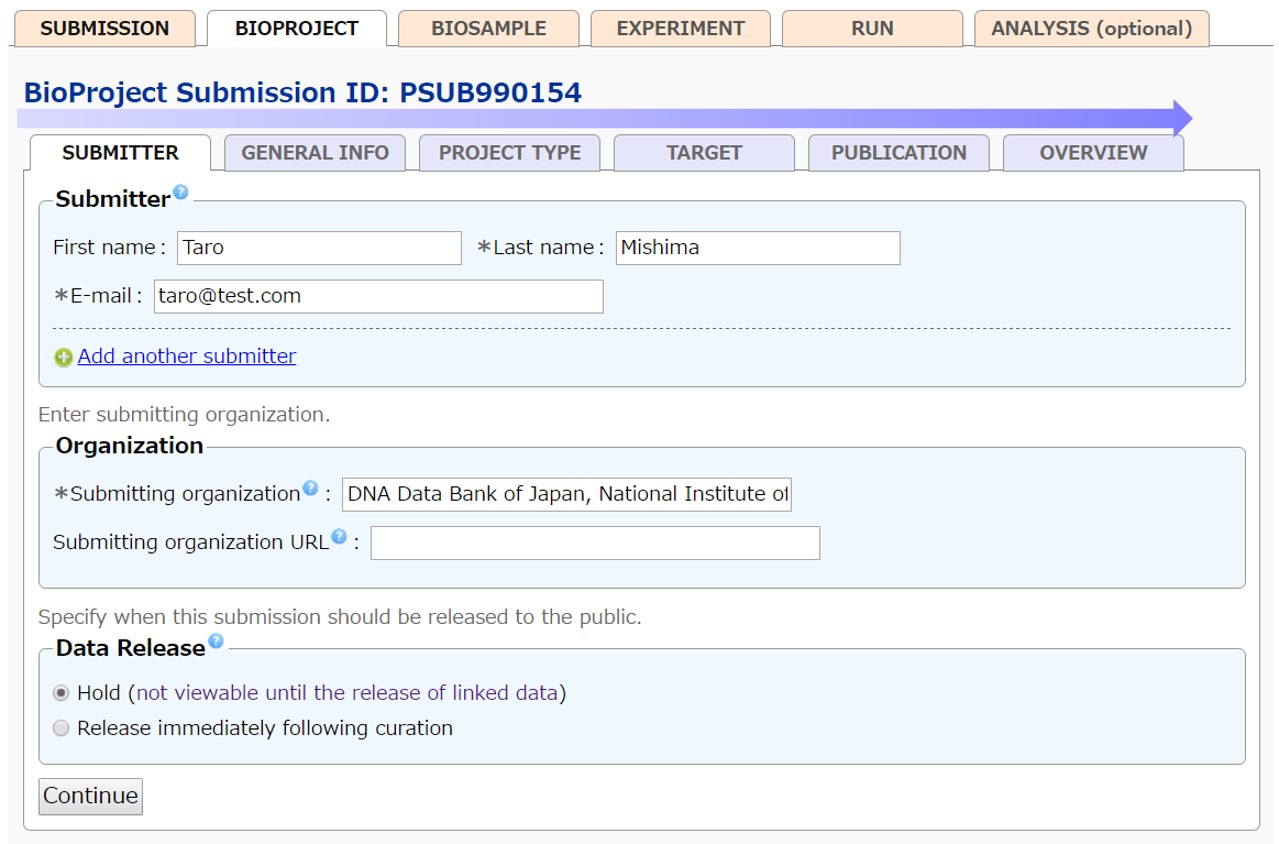Screen dimensions: 1279x844
Task: Click the Add another submitter link
Action: 186,357
